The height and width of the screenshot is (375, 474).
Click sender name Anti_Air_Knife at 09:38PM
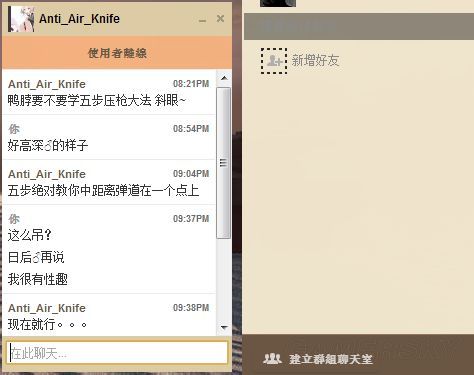click(x=47, y=308)
